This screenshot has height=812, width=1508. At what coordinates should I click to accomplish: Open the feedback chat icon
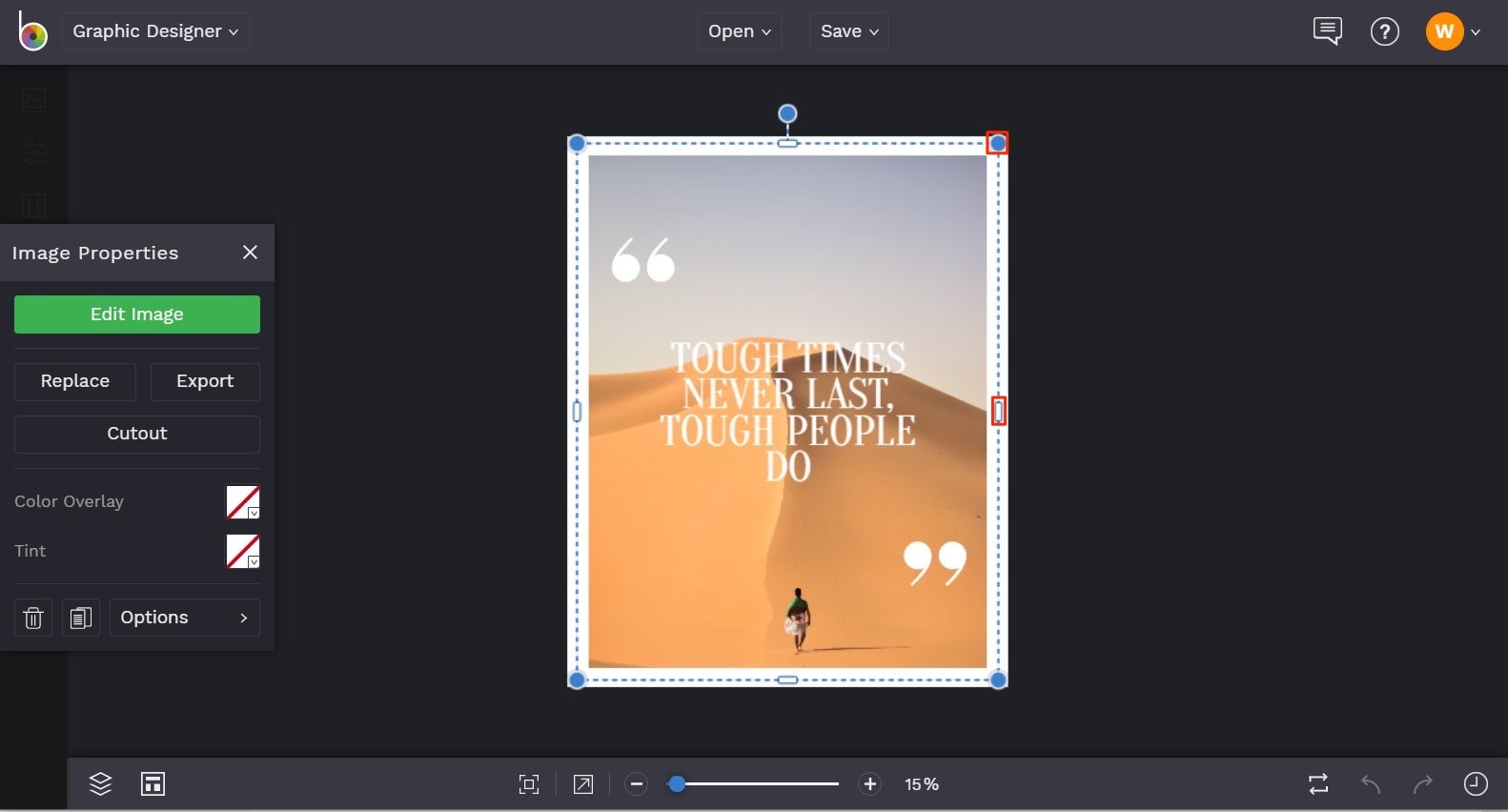pyautogui.click(x=1327, y=31)
